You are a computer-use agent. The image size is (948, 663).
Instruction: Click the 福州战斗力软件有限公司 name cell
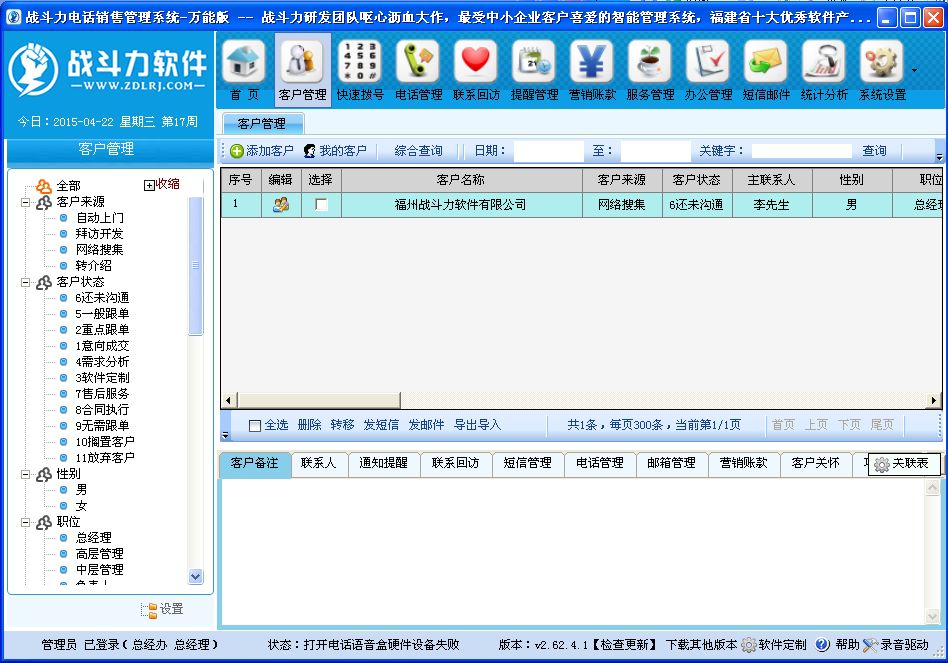coord(461,205)
